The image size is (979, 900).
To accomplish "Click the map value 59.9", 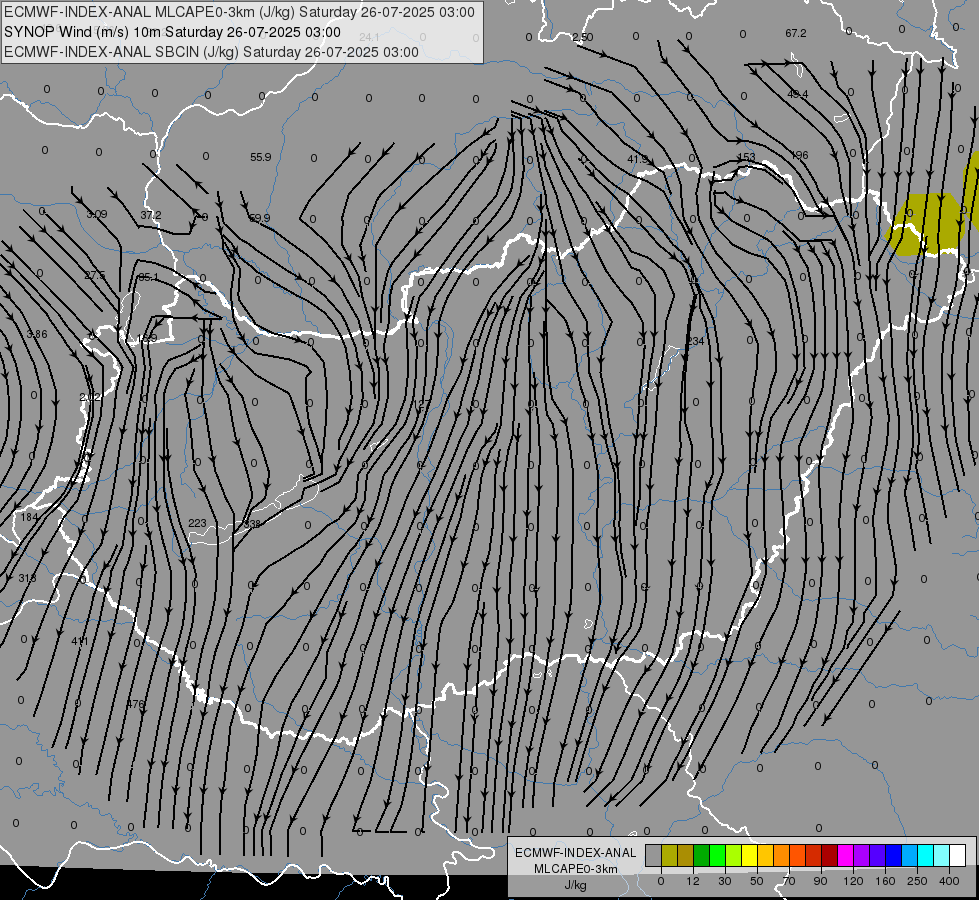I will pyautogui.click(x=260, y=218).
